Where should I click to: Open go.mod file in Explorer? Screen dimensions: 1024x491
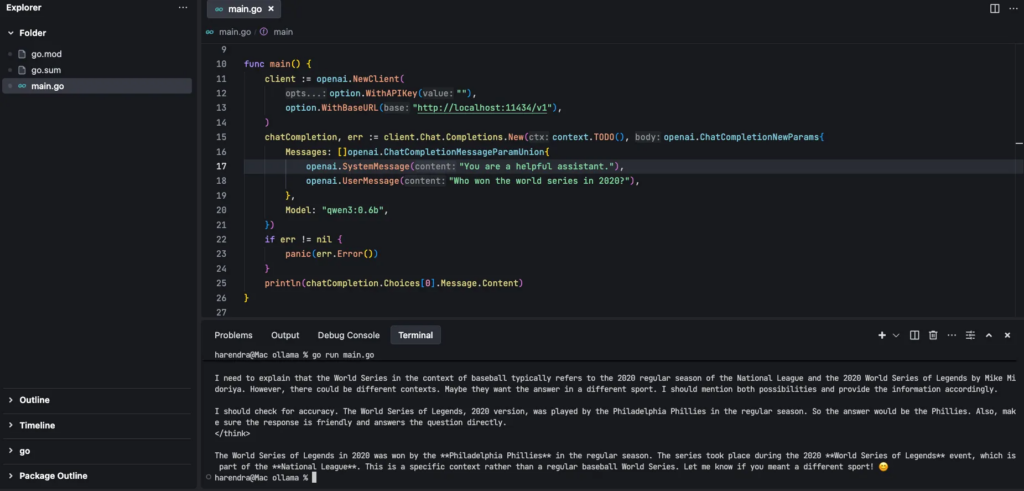46,54
